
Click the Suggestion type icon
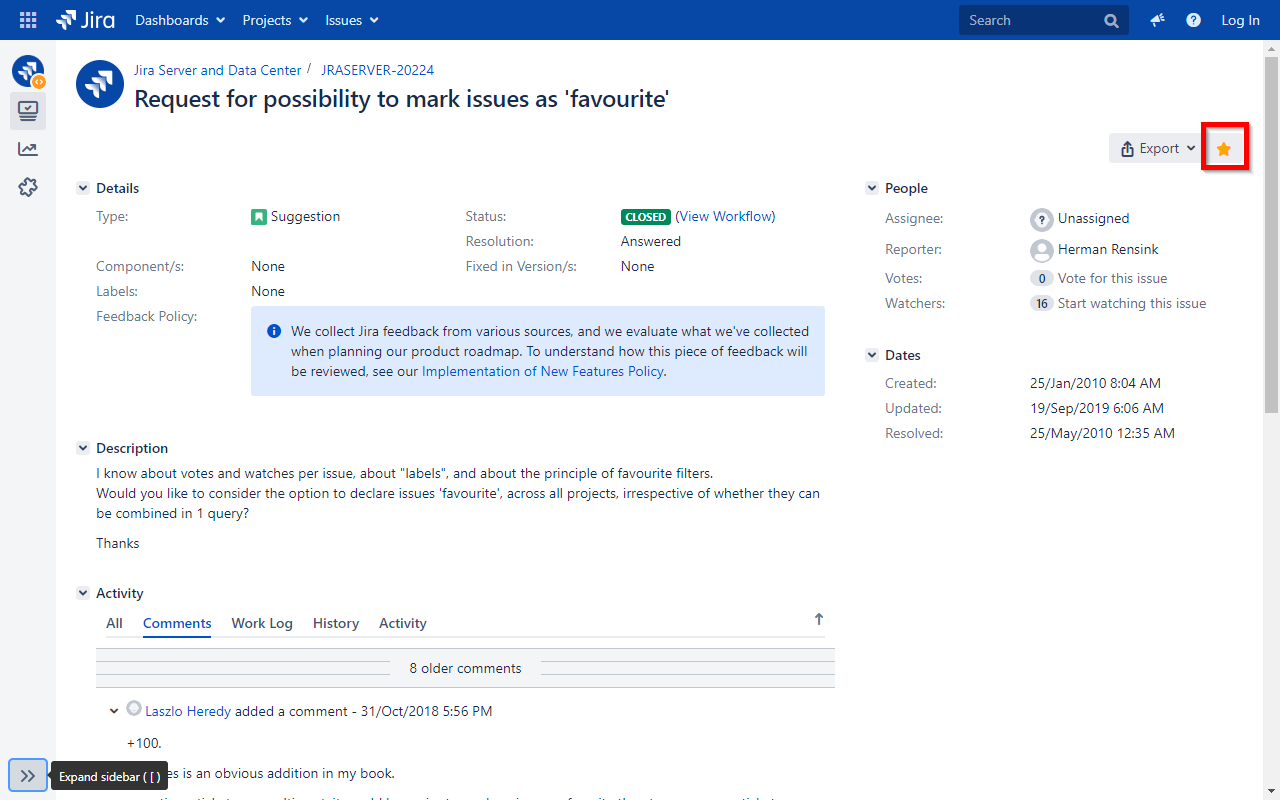259,216
